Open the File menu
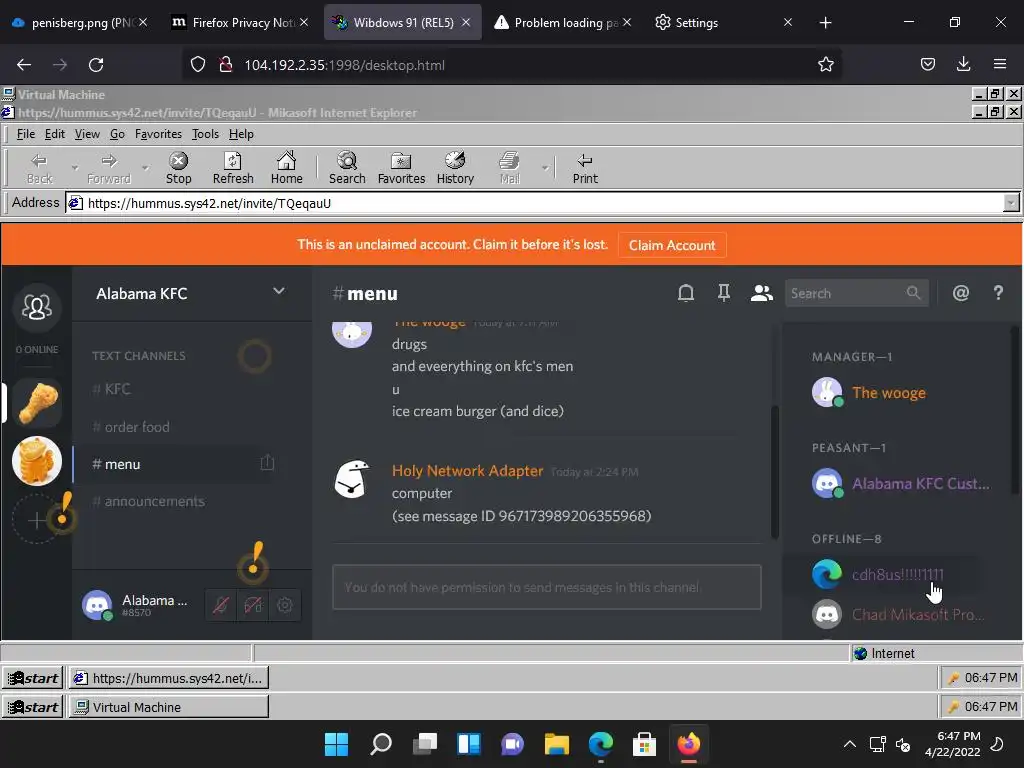Screen dimensions: 1024x768 [x=25, y=134]
